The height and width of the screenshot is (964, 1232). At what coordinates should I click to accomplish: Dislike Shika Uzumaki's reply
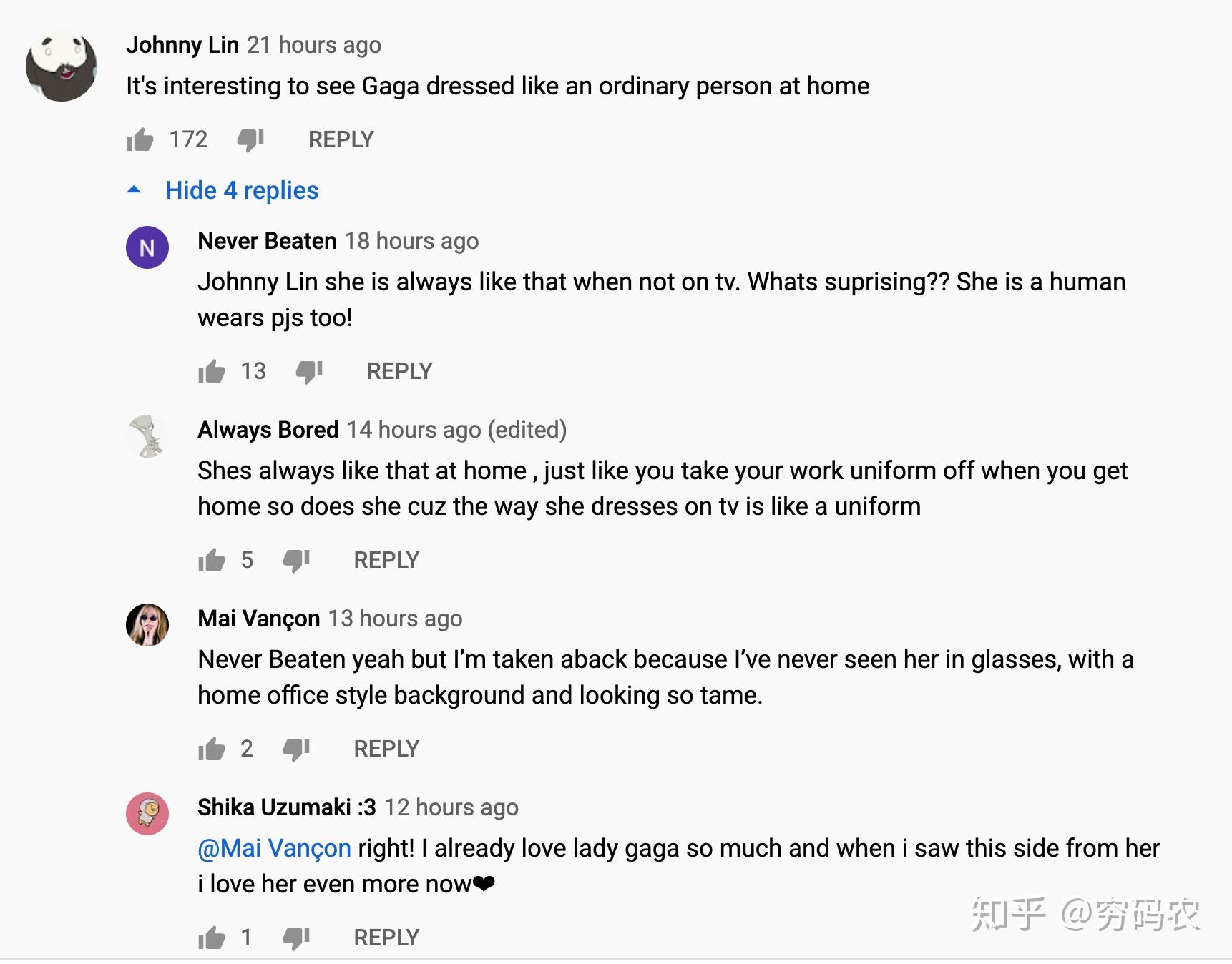tap(296, 938)
